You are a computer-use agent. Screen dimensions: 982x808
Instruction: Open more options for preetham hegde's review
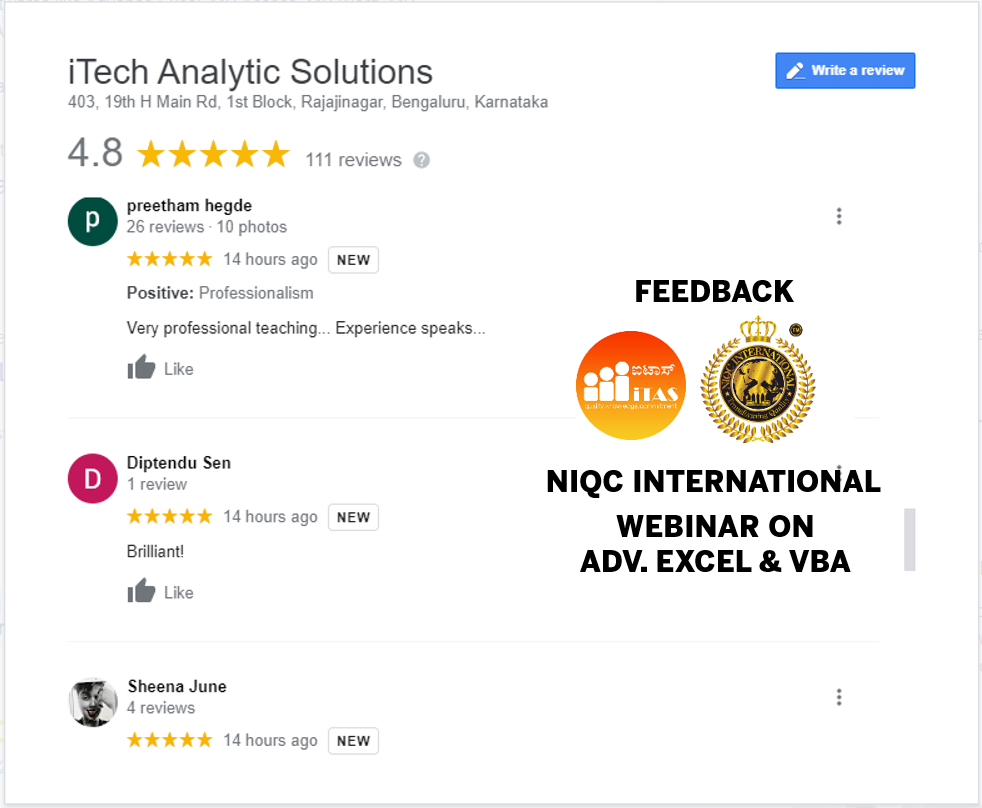839,216
